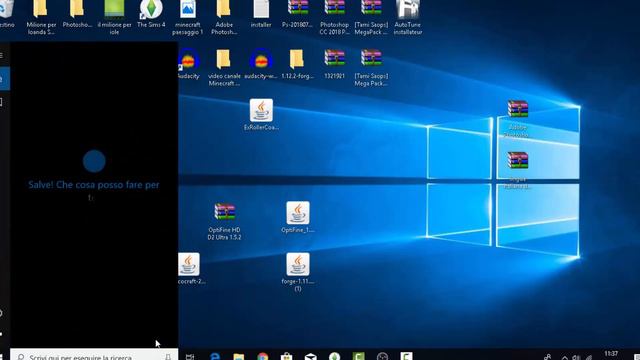Select the 'AutoTune installateur' icon
This screenshot has width=640, height=360.
click(x=408, y=9)
